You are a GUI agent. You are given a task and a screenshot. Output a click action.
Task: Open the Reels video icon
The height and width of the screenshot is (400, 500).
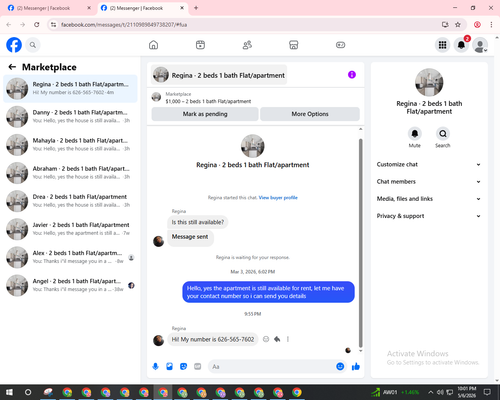tap(200, 45)
